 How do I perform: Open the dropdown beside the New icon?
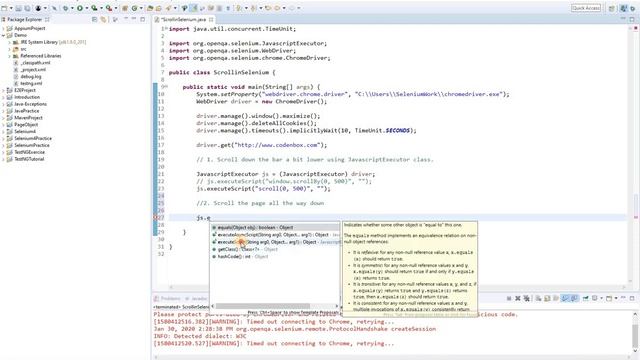pos(11,8)
